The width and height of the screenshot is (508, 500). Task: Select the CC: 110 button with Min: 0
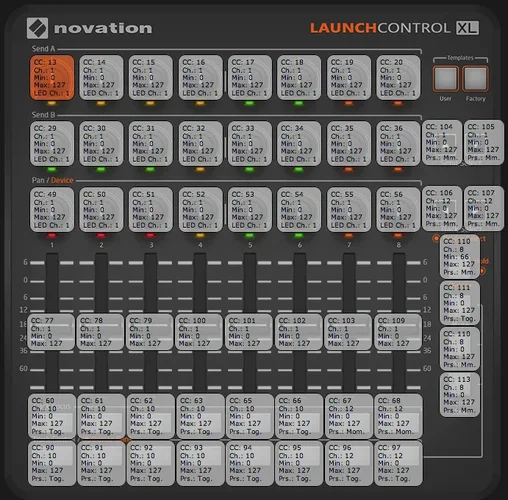tap(460, 349)
